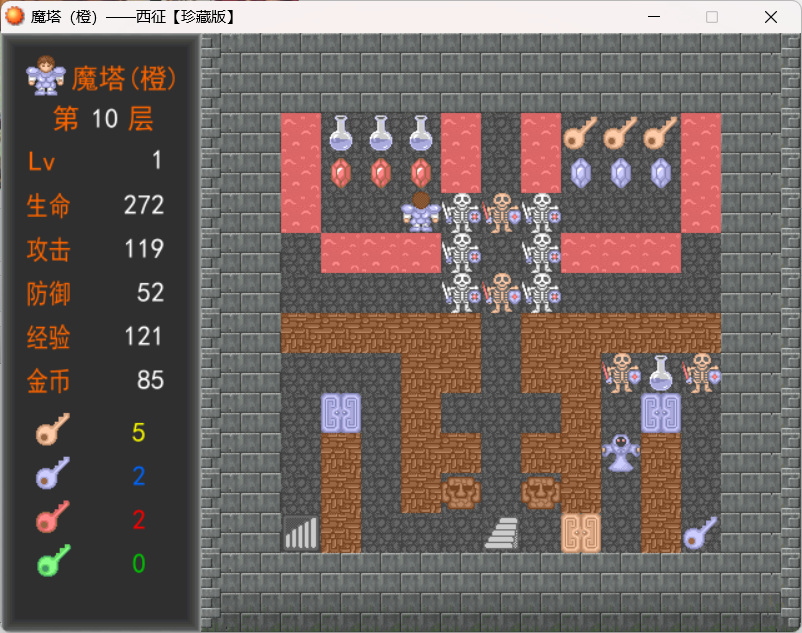Click the yellow key icon in the status panel

tap(53, 429)
